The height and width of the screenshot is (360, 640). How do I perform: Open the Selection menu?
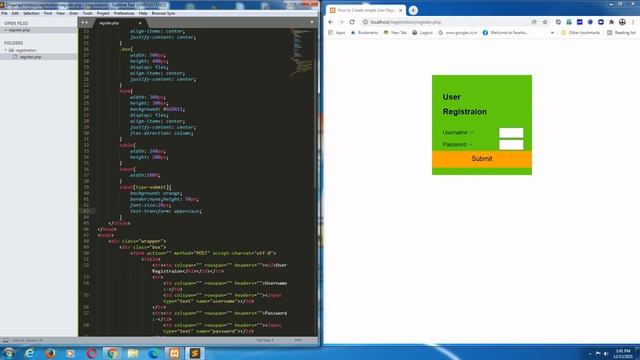(31, 13)
